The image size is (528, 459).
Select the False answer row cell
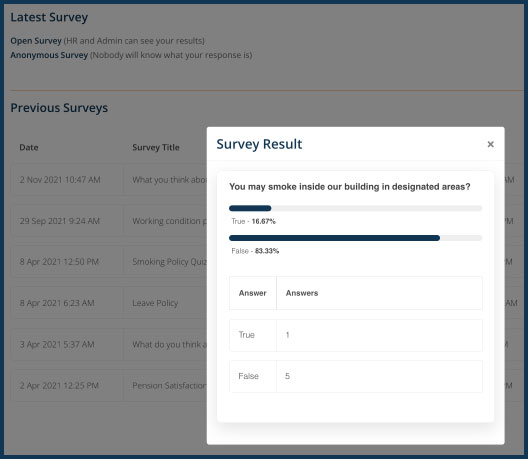(253, 376)
